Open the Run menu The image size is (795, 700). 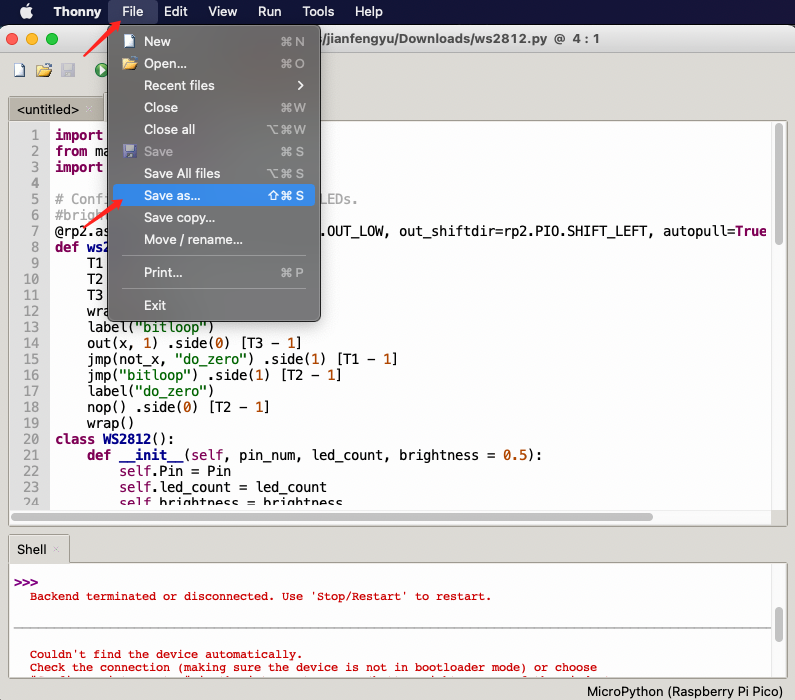point(269,11)
